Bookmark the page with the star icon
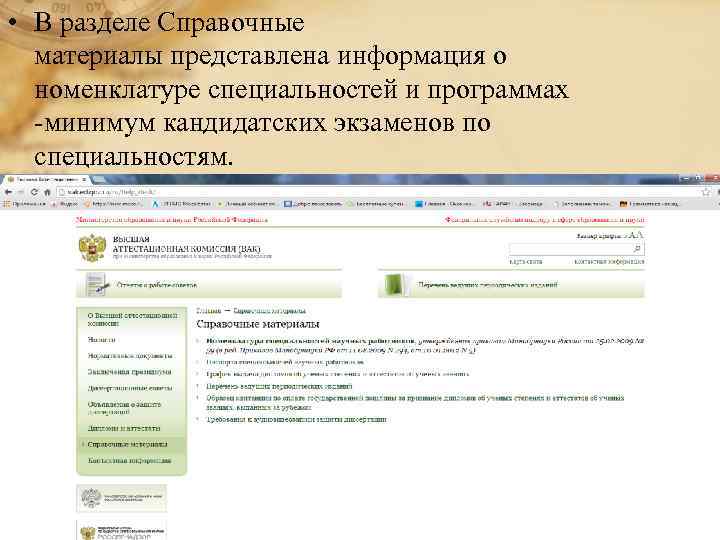The width and height of the screenshot is (720, 540). click(706, 192)
